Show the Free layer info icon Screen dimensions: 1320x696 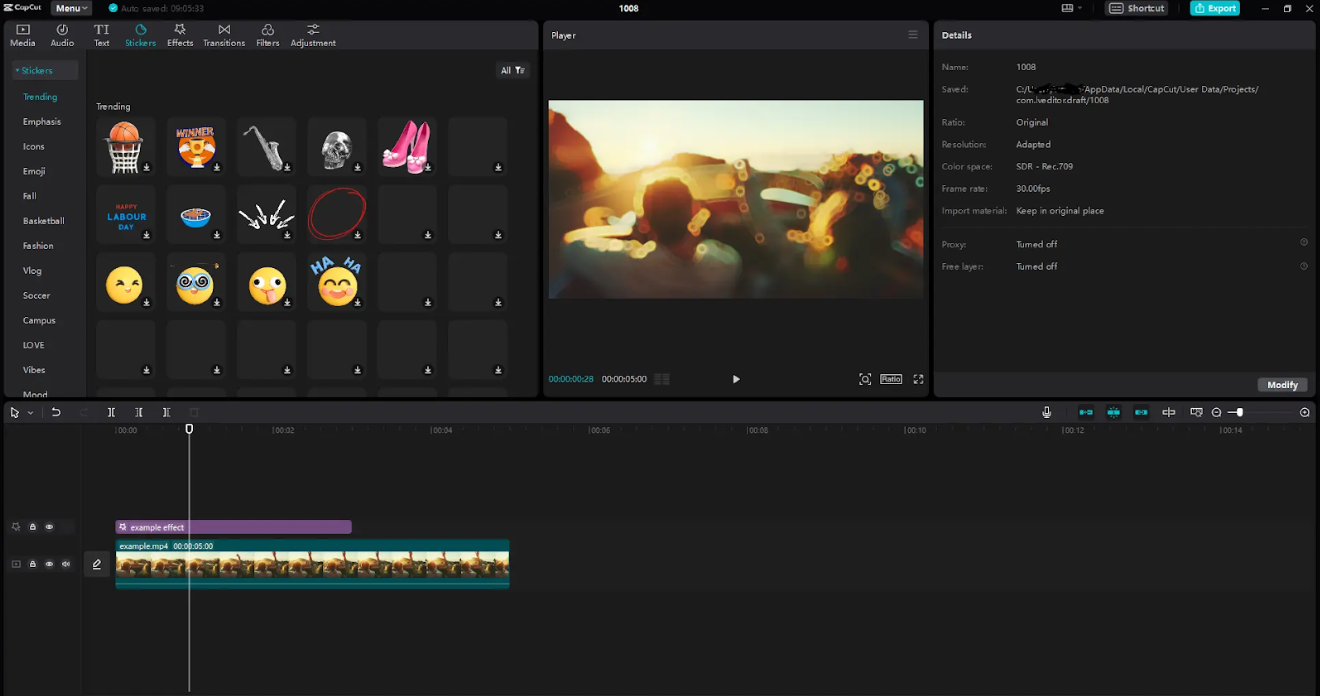[1303, 266]
